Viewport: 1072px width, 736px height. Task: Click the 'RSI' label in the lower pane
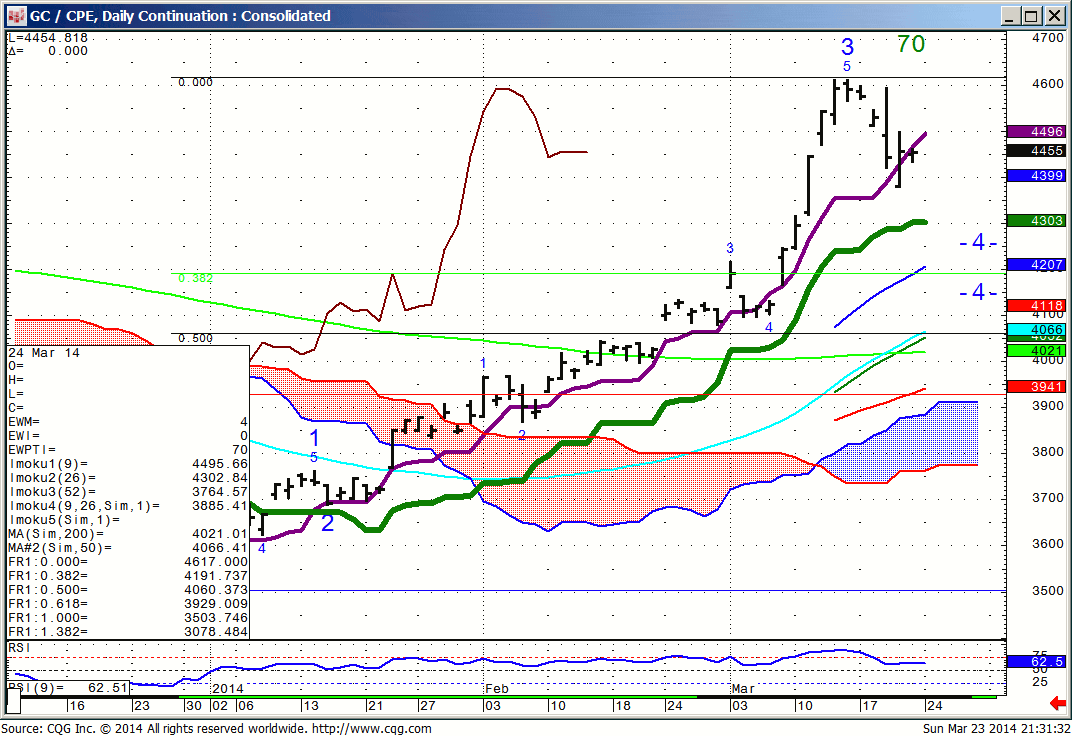19,647
